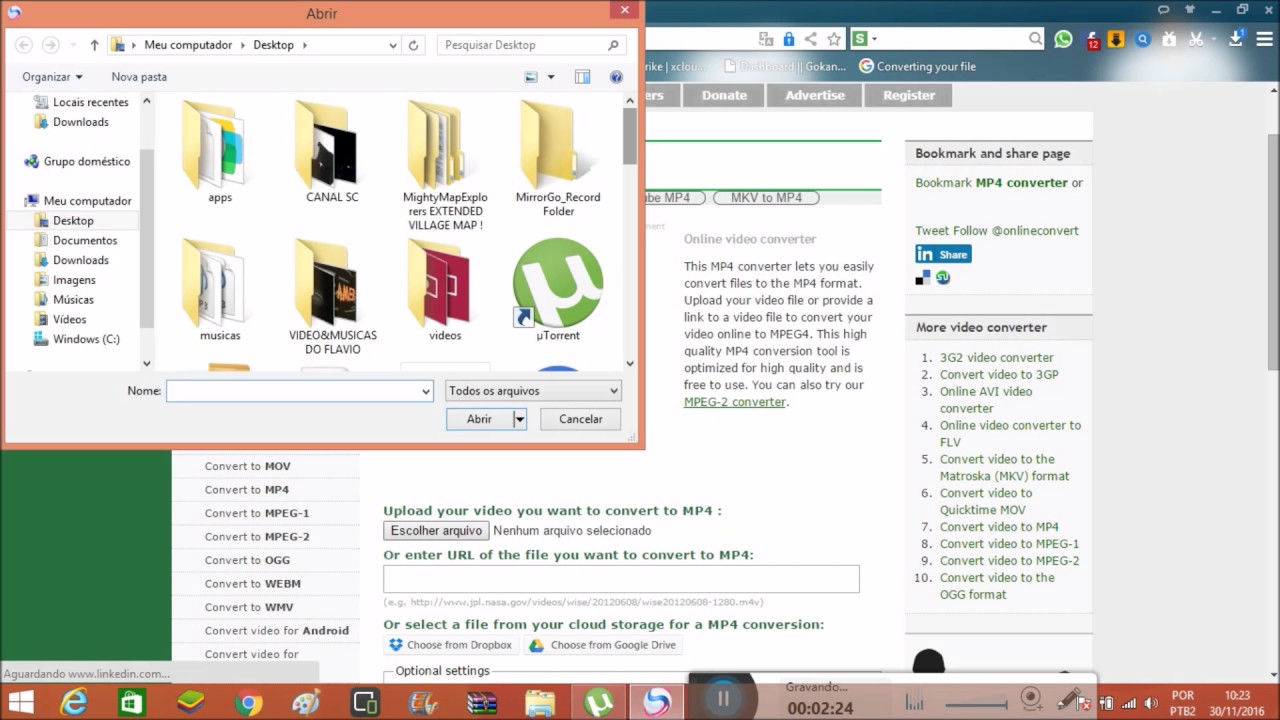Change the view mode icon in the dialog
Screen dimensions: 1280x720
(x=531, y=77)
